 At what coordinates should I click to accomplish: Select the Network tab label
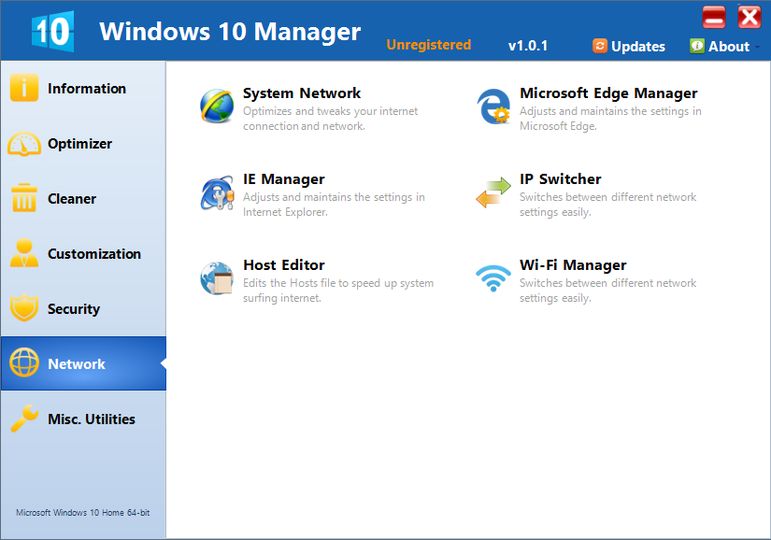[x=76, y=364]
